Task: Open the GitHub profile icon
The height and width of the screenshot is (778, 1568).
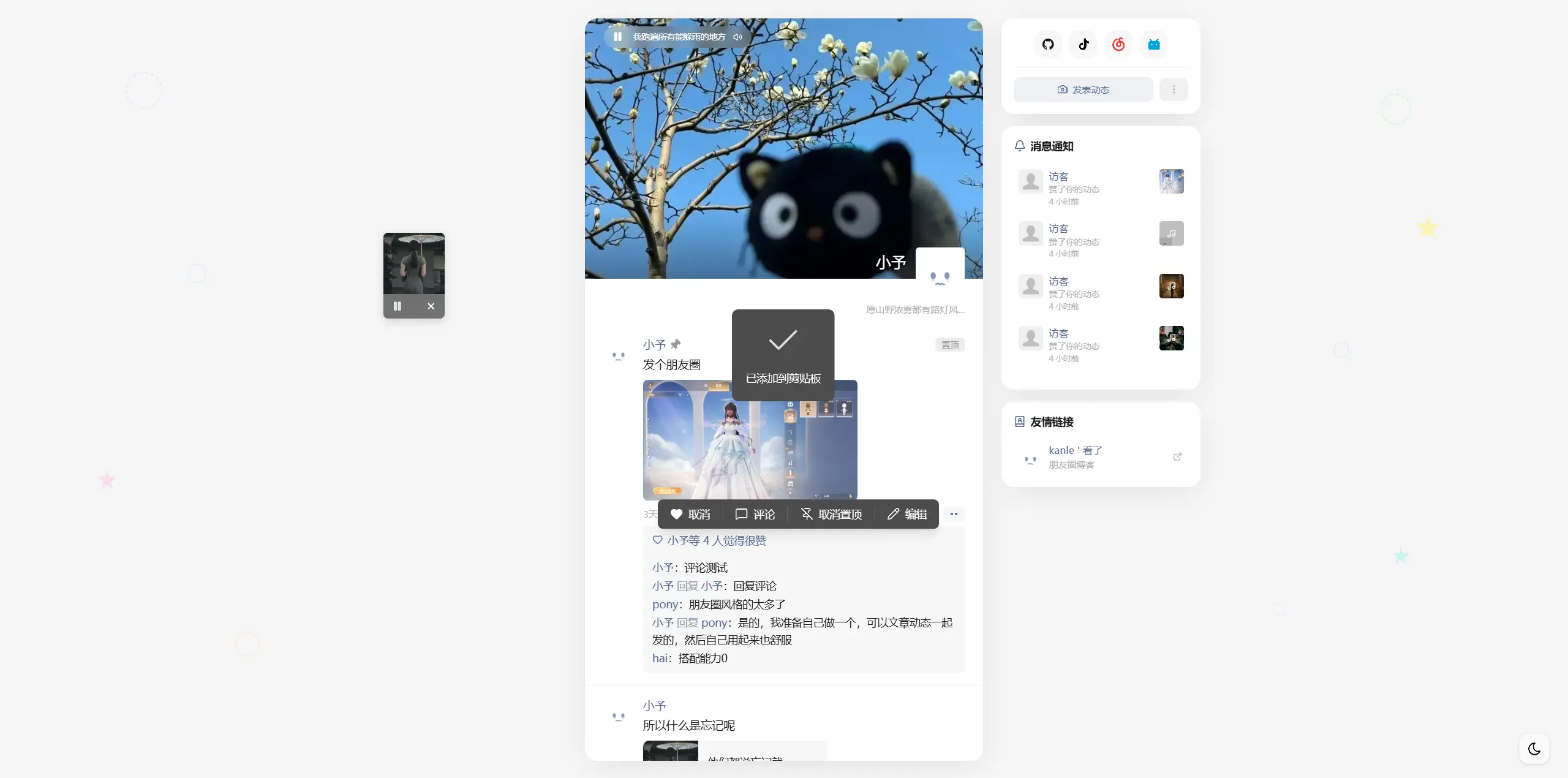Action: click(1048, 44)
